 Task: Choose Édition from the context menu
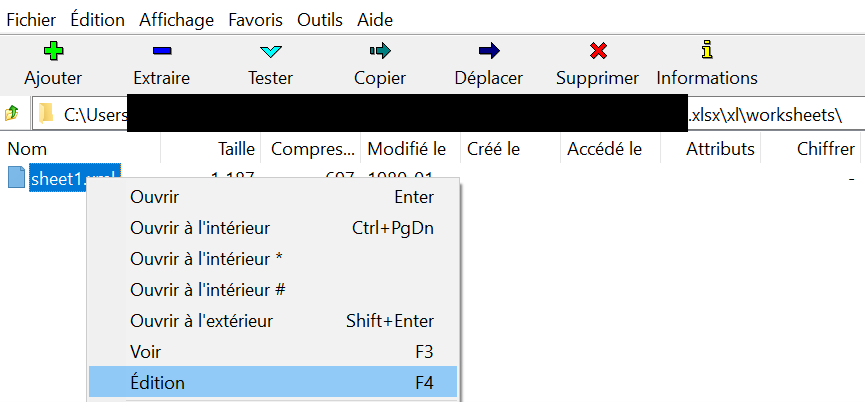(273, 382)
